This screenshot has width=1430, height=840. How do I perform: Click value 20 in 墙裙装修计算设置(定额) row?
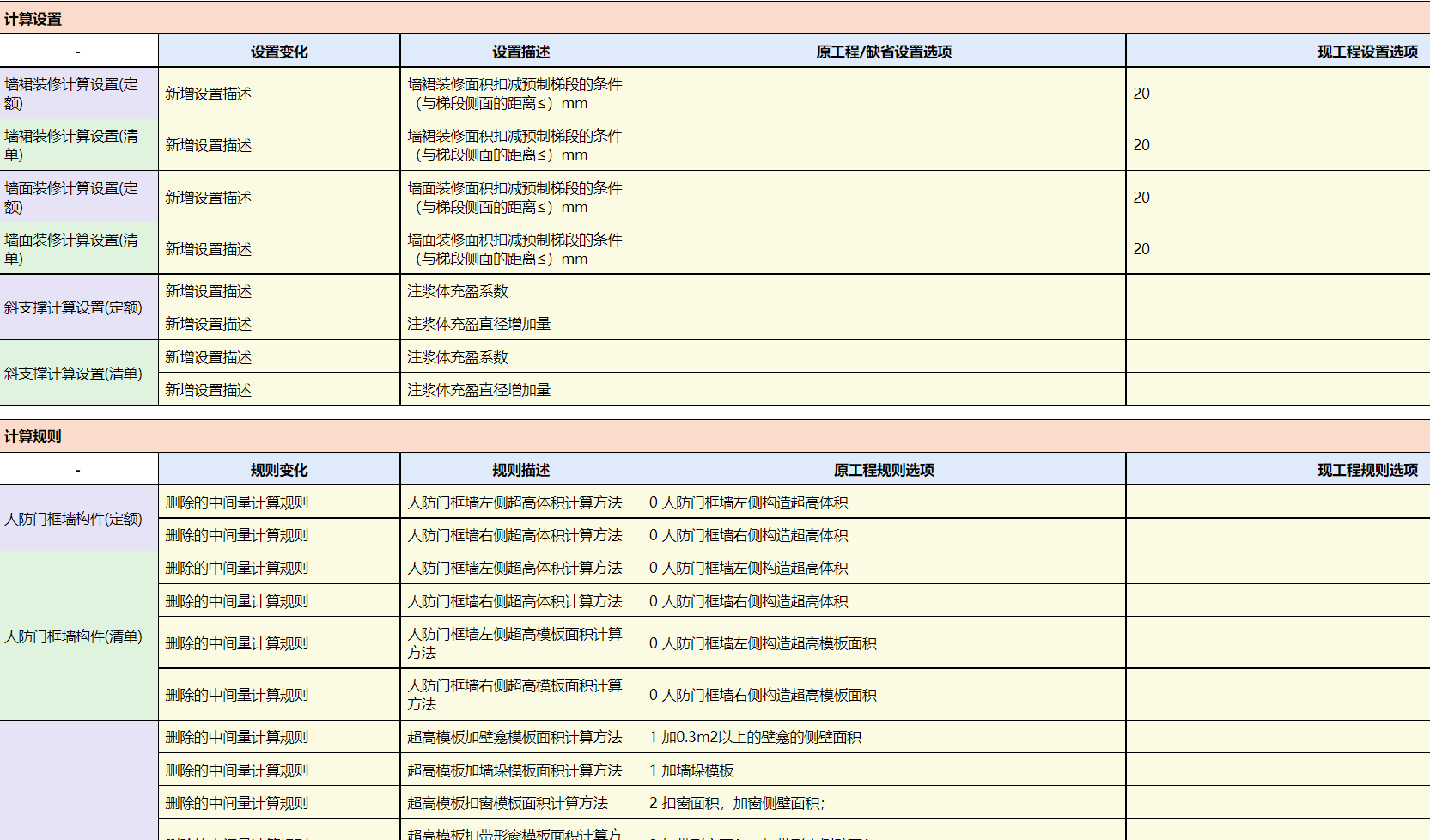click(x=1141, y=94)
